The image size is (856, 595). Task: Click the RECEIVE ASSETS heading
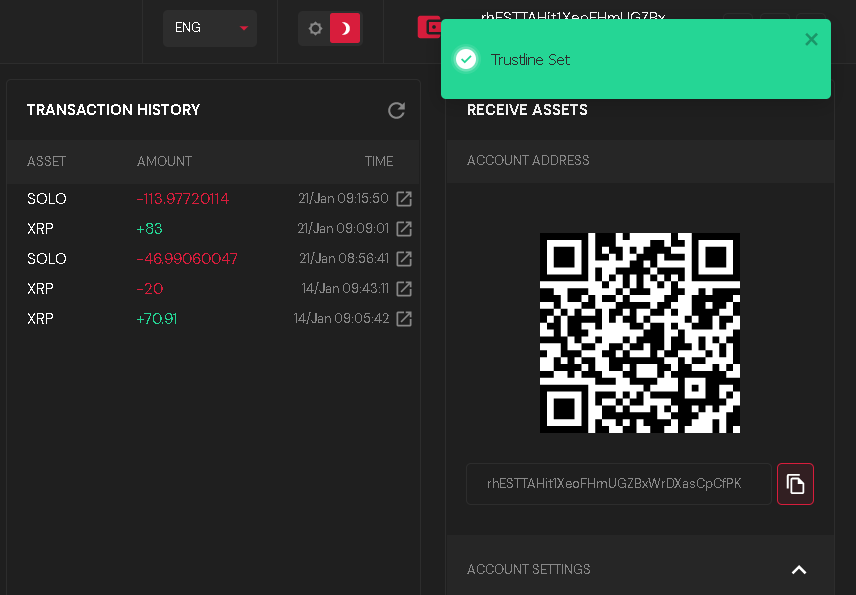527,110
